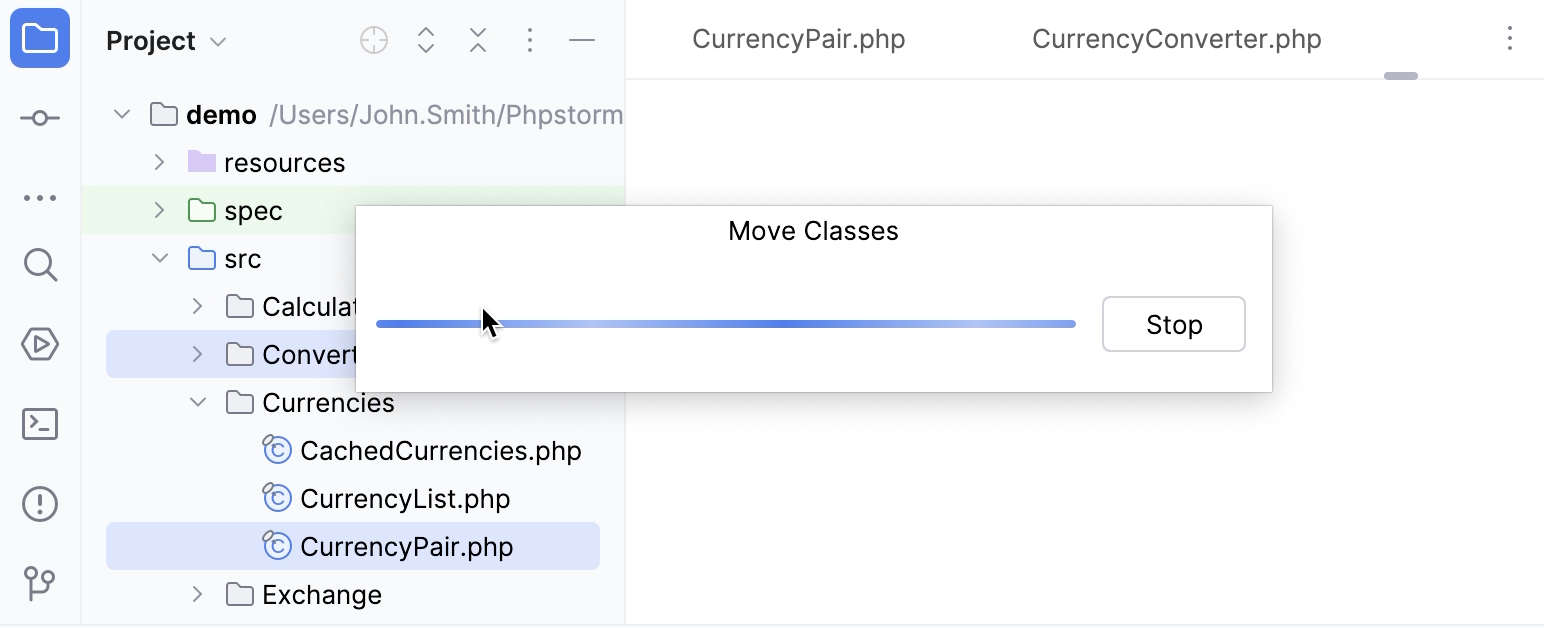This screenshot has width=1544, height=628.
Task: Open the Services tool window icon
Action: [x=40, y=345]
